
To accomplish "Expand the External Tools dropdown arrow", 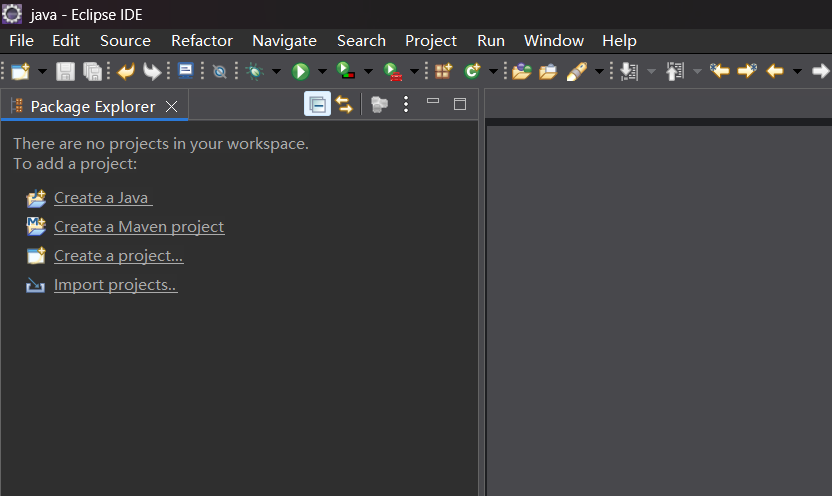I will 414,71.
